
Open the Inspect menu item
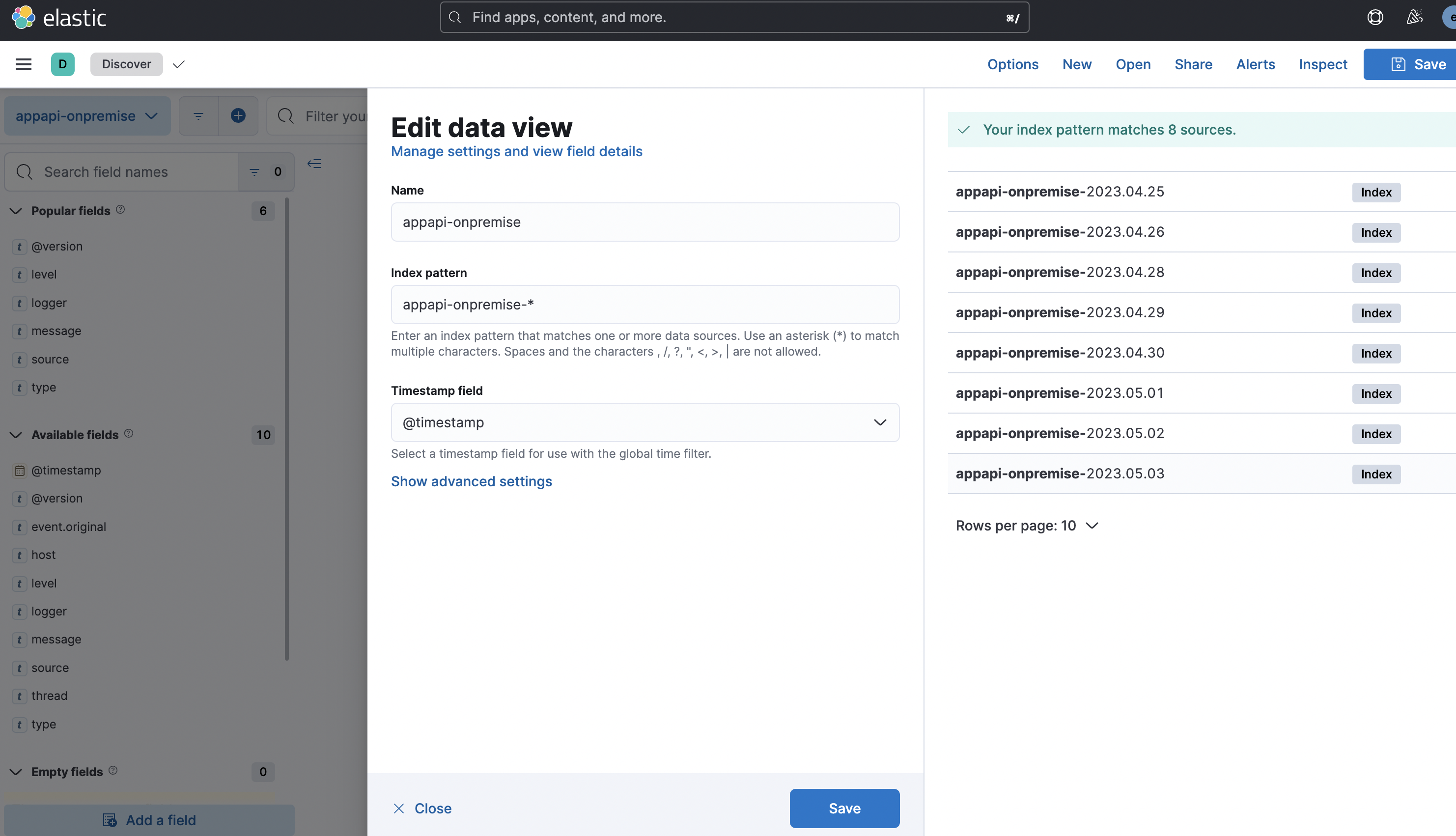pos(1323,64)
